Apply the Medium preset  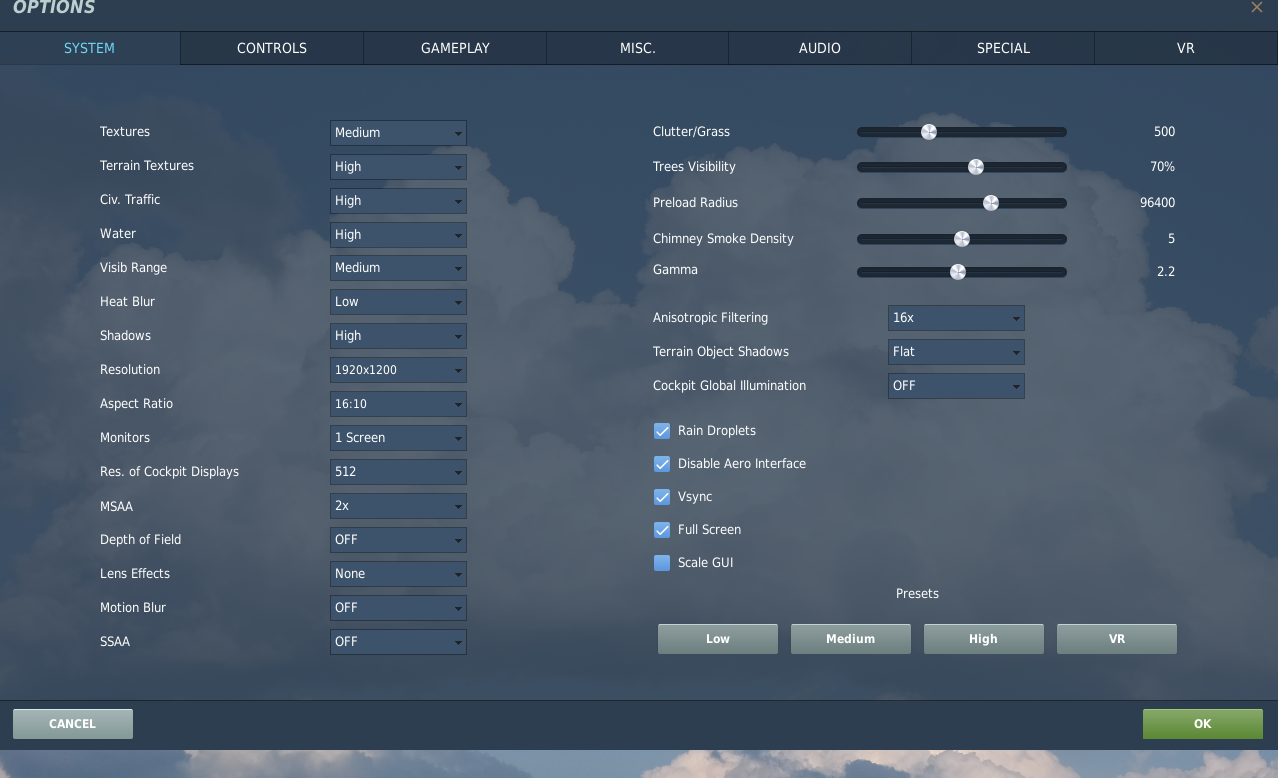pyautogui.click(x=851, y=639)
